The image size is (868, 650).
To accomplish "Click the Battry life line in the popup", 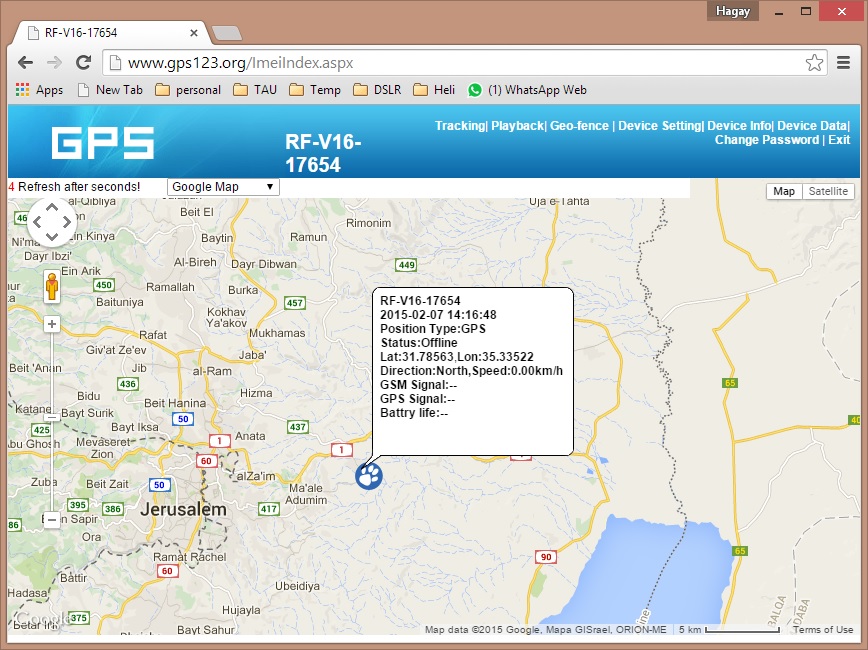I will (414, 412).
